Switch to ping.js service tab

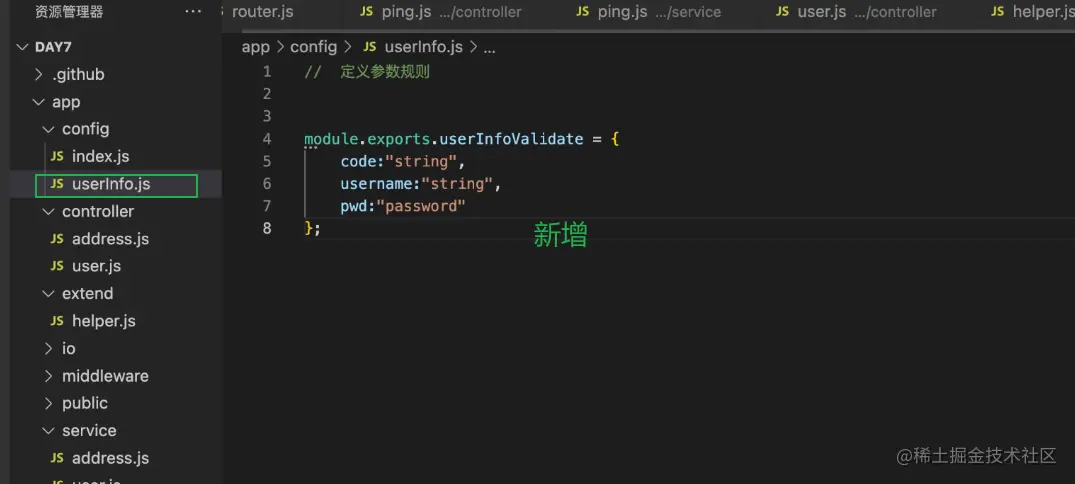click(x=649, y=12)
